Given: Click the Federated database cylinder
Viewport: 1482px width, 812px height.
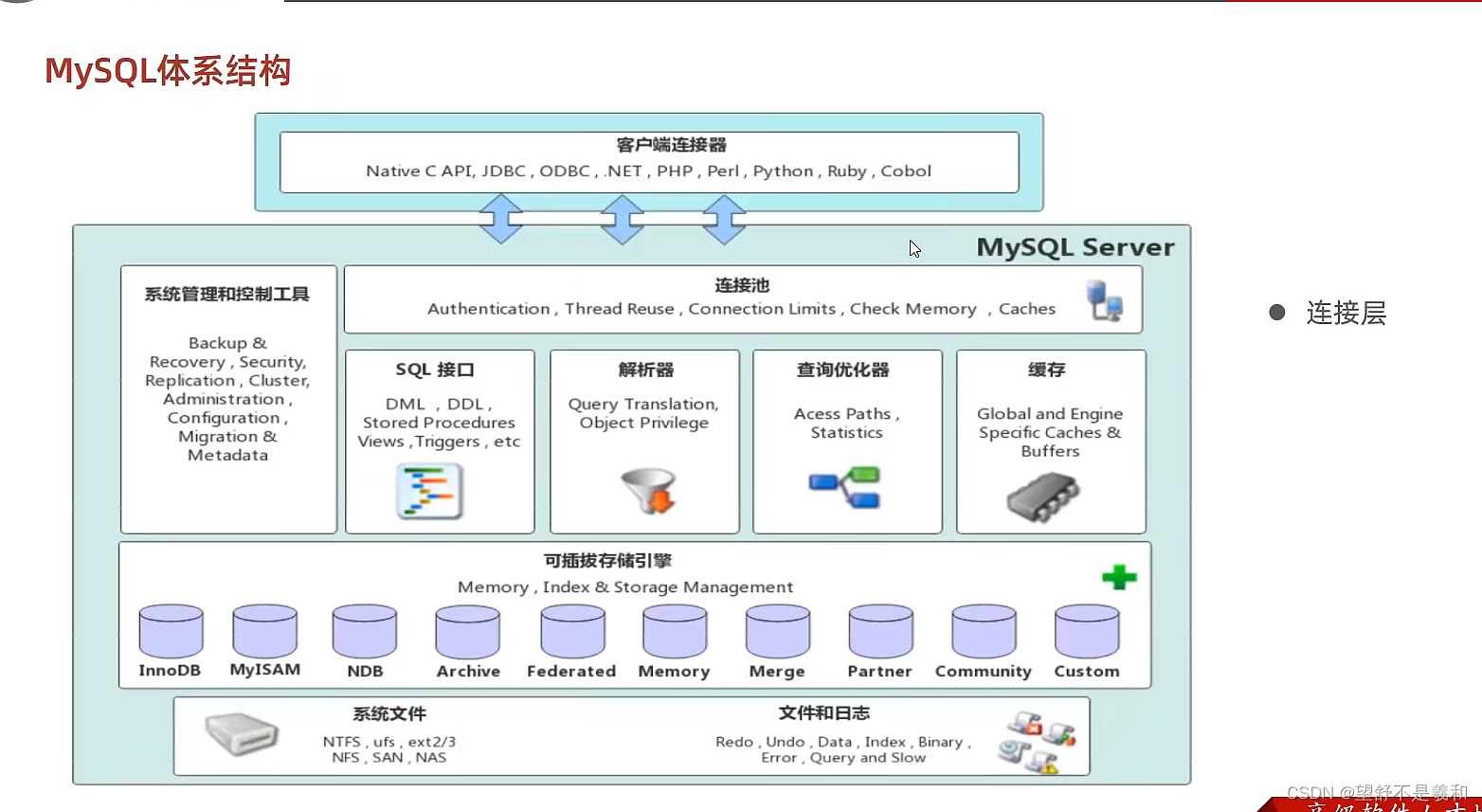Looking at the screenshot, I should tap(572, 633).
